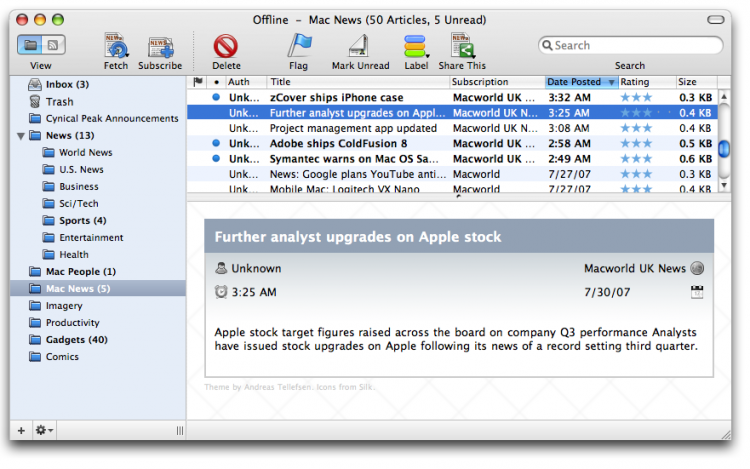Select the Business folder

(x=98, y=186)
